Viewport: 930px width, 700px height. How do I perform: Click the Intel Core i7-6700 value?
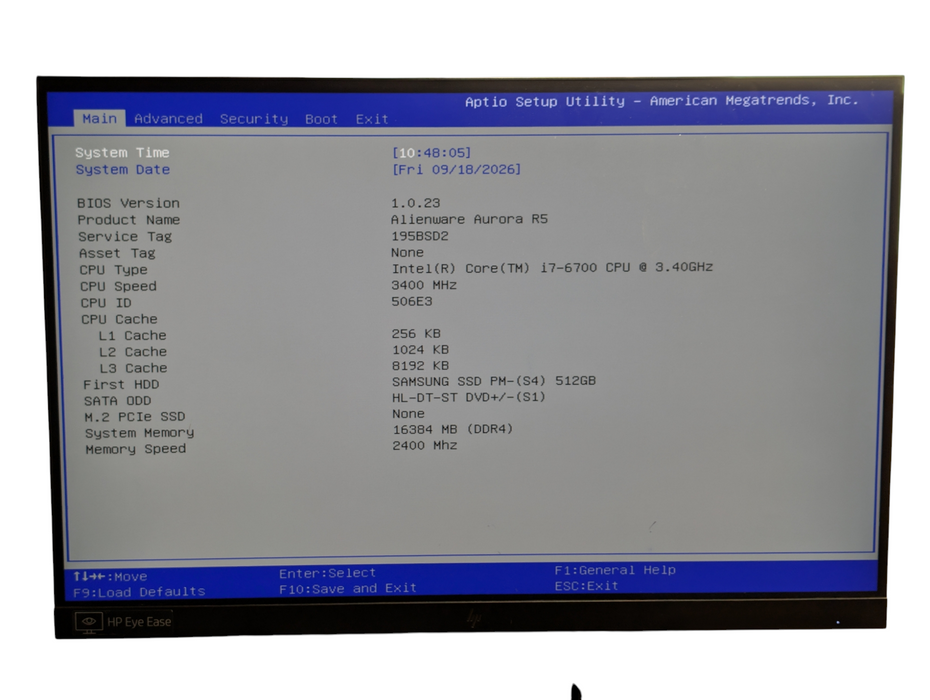pos(552,268)
